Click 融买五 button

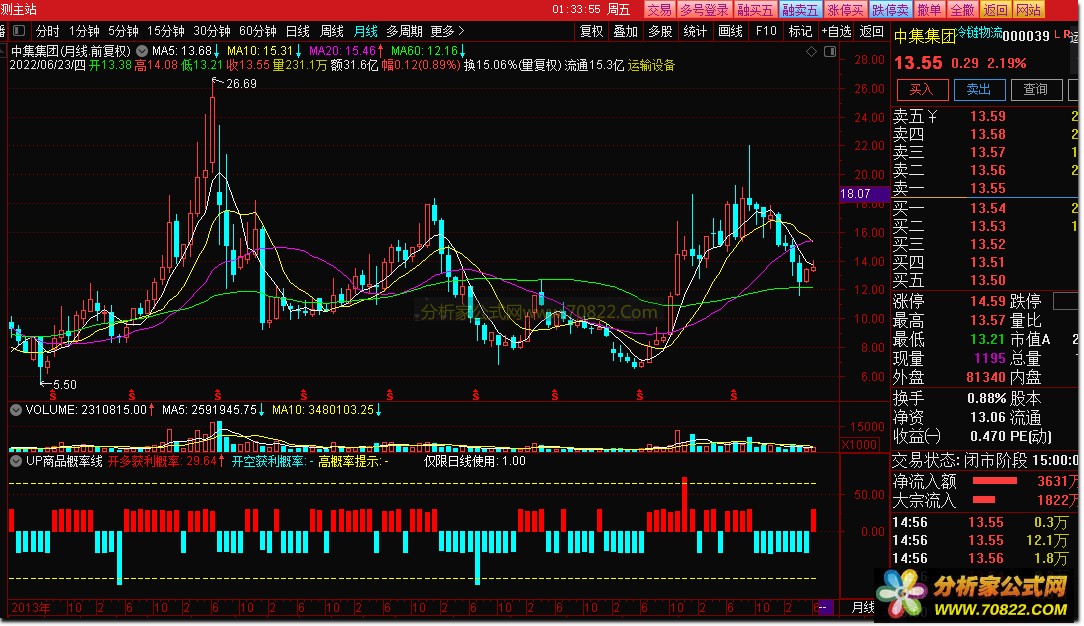point(755,10)
